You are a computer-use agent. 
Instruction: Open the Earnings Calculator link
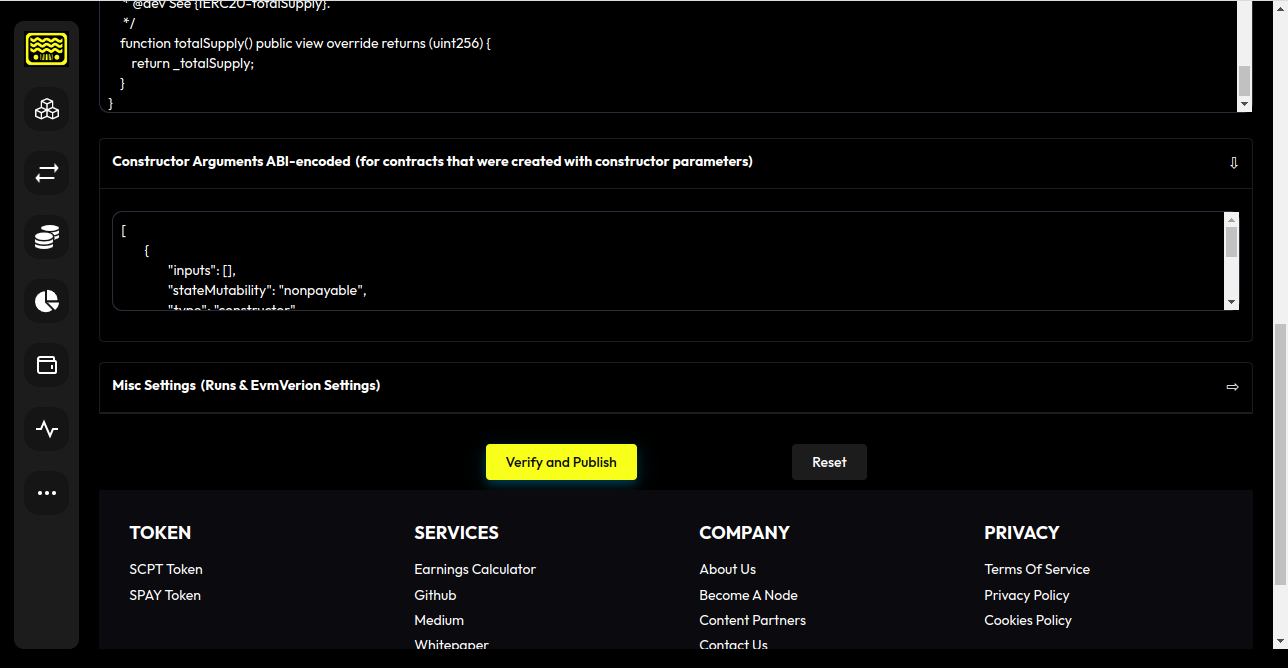475,569
